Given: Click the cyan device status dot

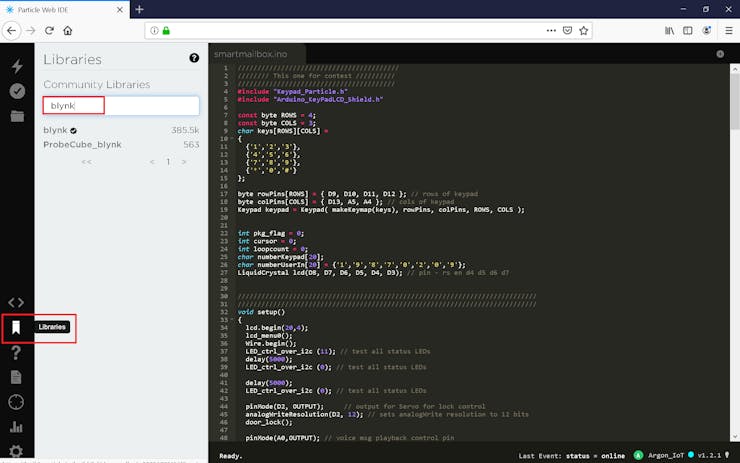Looking at the screenshot, I should click(x=691, y=455).
